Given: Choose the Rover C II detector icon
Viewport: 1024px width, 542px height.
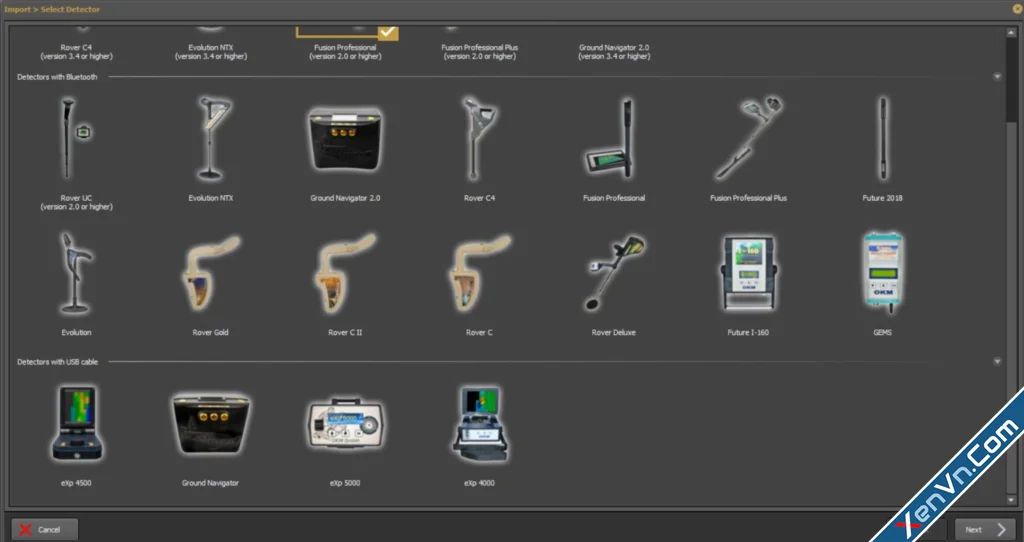Looking at the screenshot, I should tap(345, 274).
